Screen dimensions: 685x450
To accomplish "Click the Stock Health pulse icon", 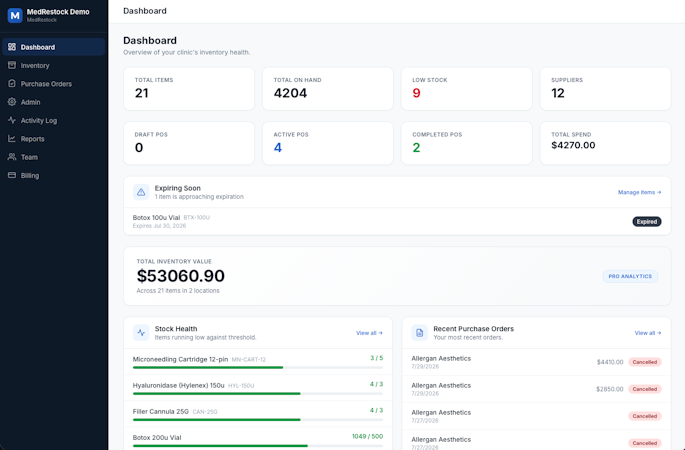I will (141, 333).
